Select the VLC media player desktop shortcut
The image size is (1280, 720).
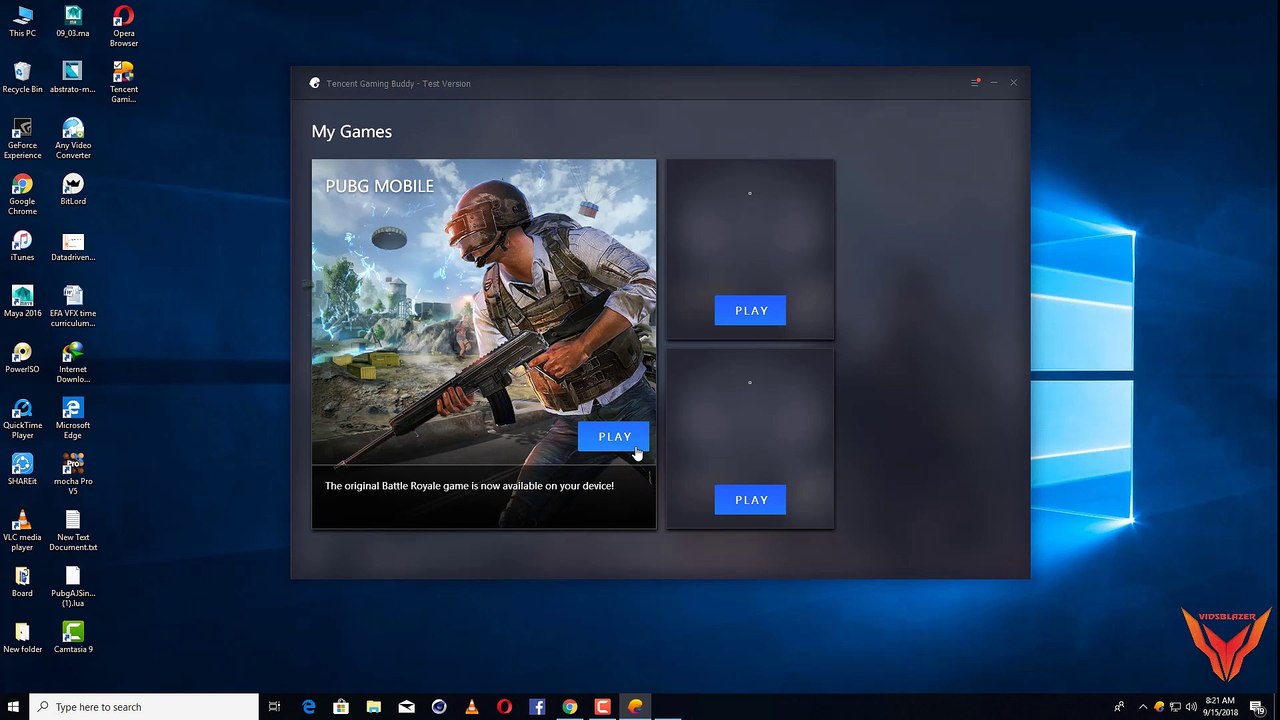(22, 530)
